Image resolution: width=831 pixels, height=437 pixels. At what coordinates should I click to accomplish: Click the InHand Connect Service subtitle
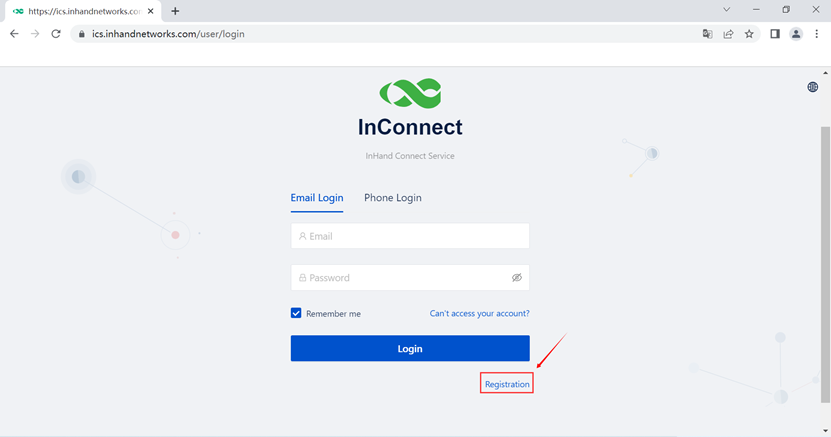410,156
